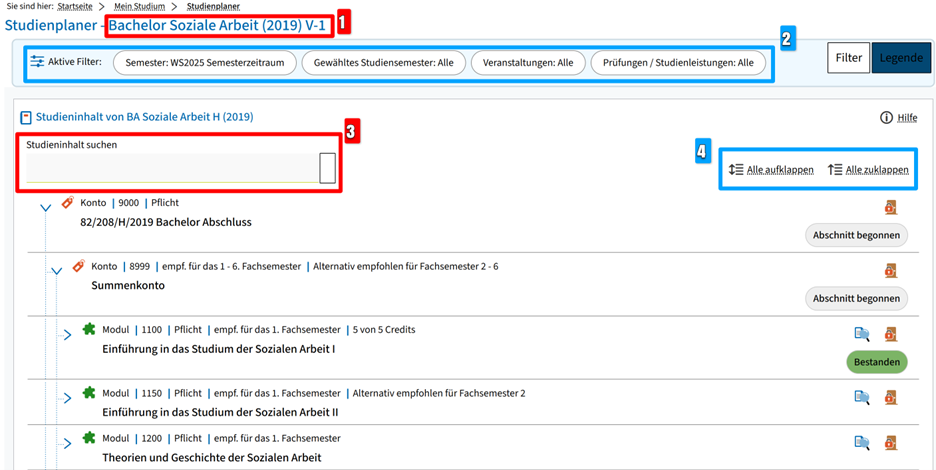Click the puzzle icon of Modul 1100
Screen dimensions: 936x470
89,329
